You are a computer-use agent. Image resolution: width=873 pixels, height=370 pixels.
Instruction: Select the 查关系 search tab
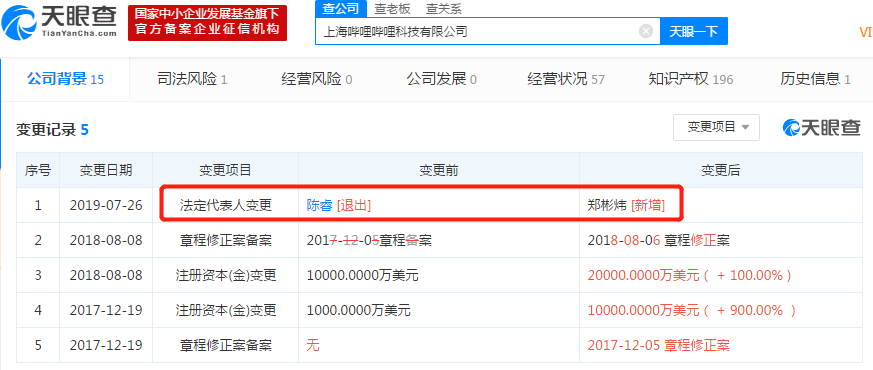[444, 8]
